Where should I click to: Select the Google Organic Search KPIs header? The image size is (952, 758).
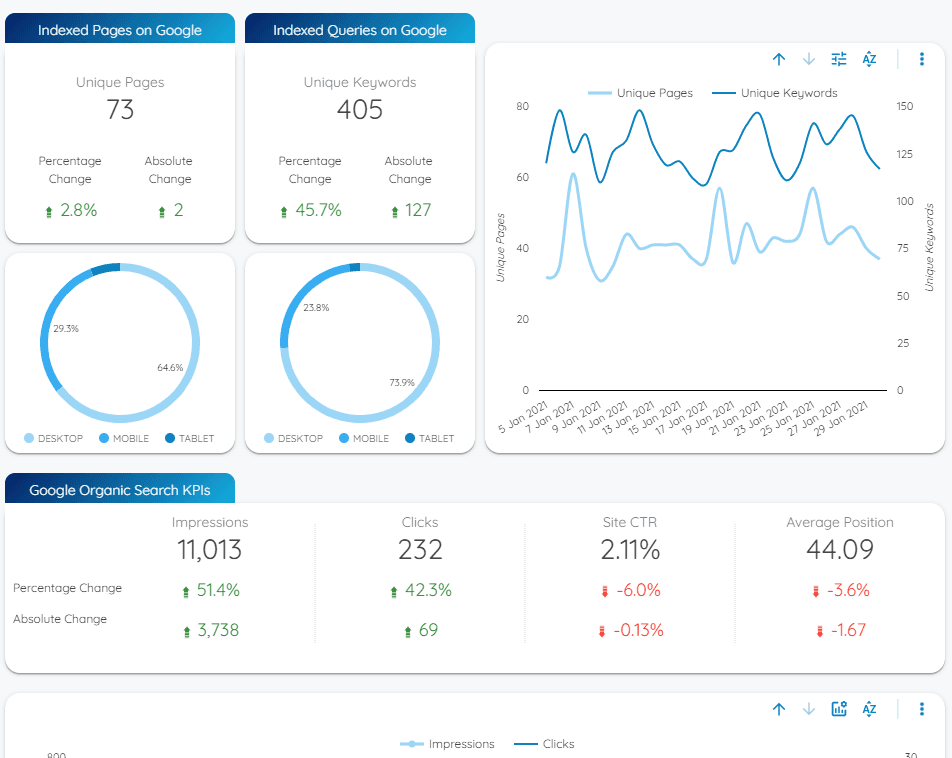(120, 490)
